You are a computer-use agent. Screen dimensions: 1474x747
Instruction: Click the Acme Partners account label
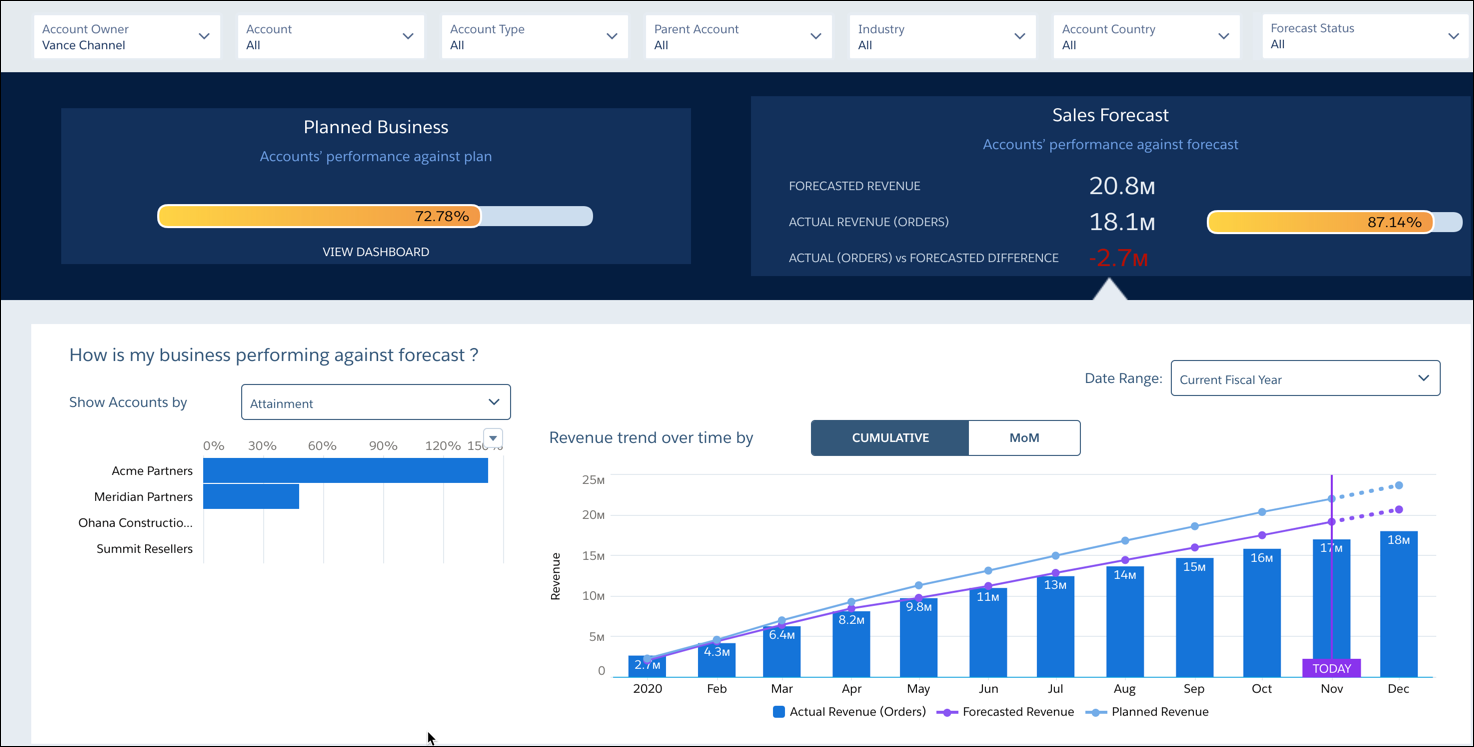coord(152,471)
